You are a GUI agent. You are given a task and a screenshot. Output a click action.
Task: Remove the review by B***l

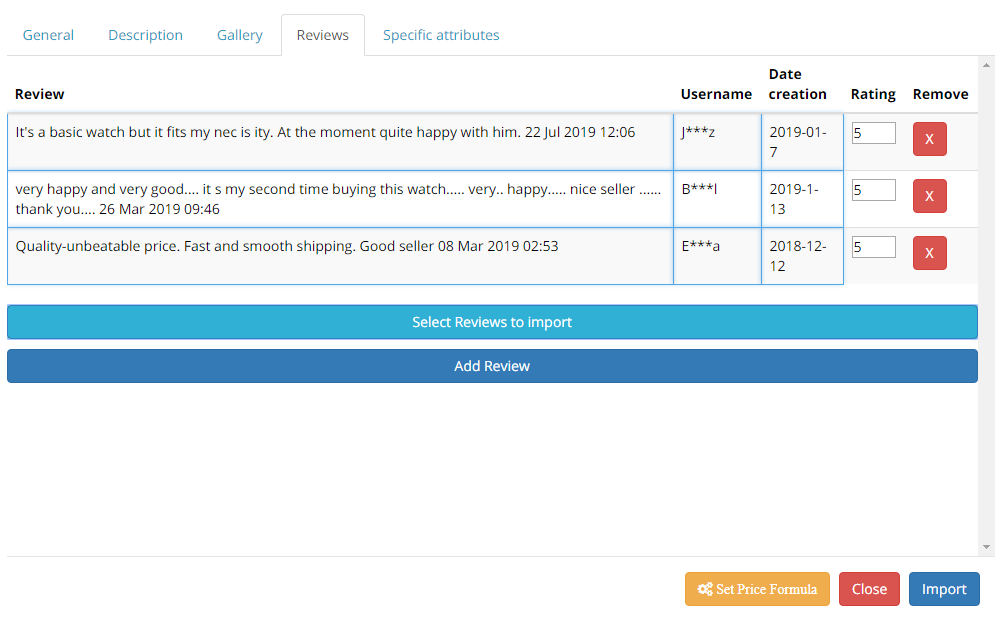(930, 196)
